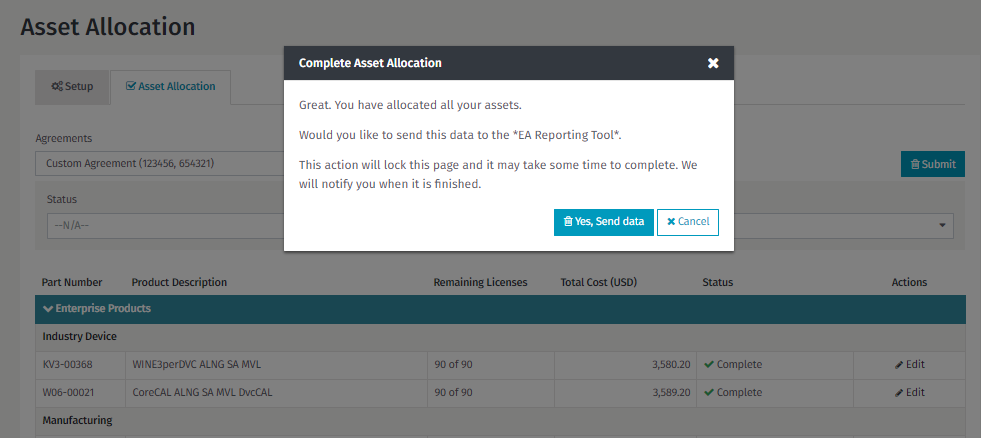The width and height of the screenshot is (981, 438).
Task: Open part number KV3-00368 link
Action: [67, 365]
